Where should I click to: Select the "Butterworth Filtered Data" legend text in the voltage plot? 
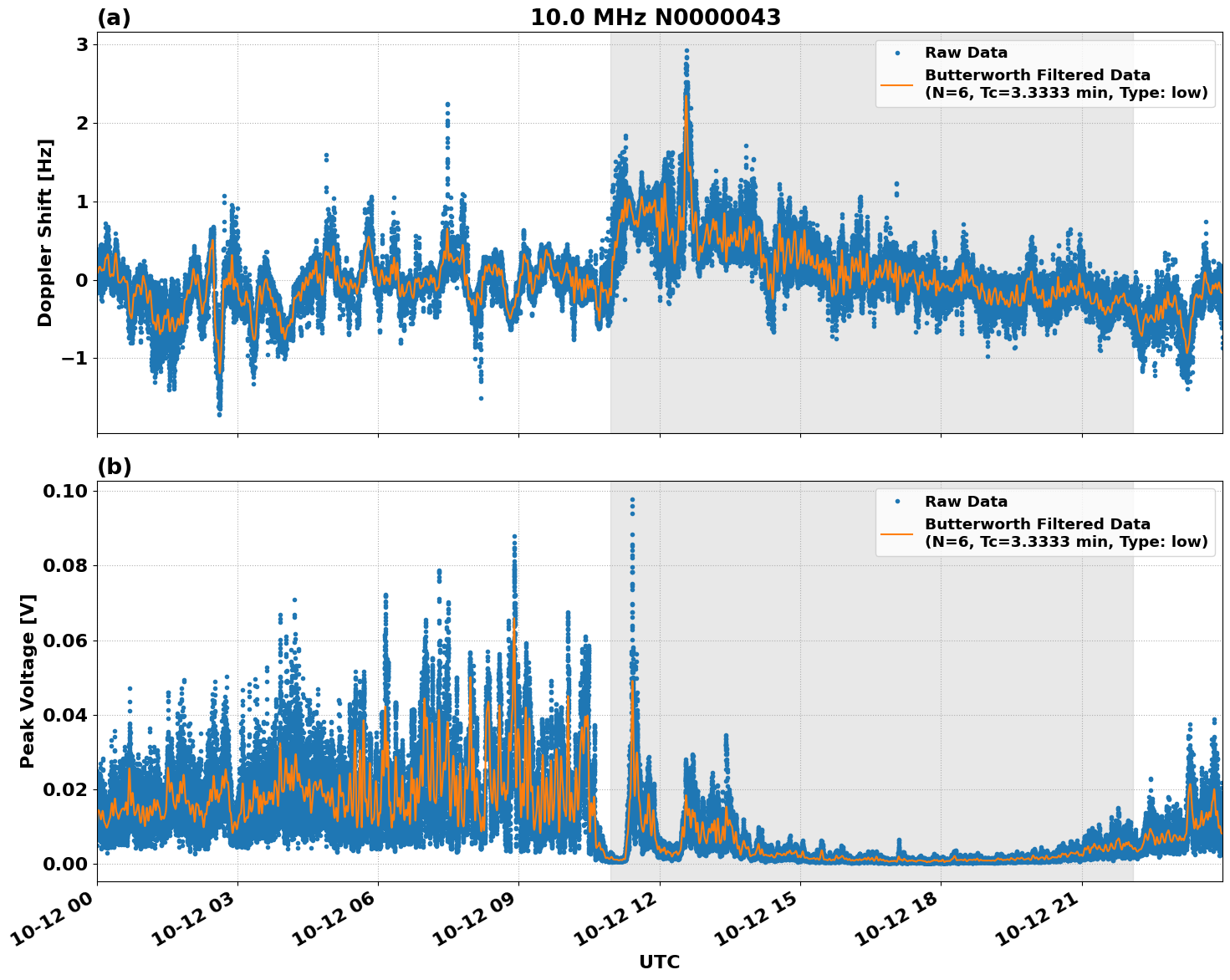[x=1037, y=524]
